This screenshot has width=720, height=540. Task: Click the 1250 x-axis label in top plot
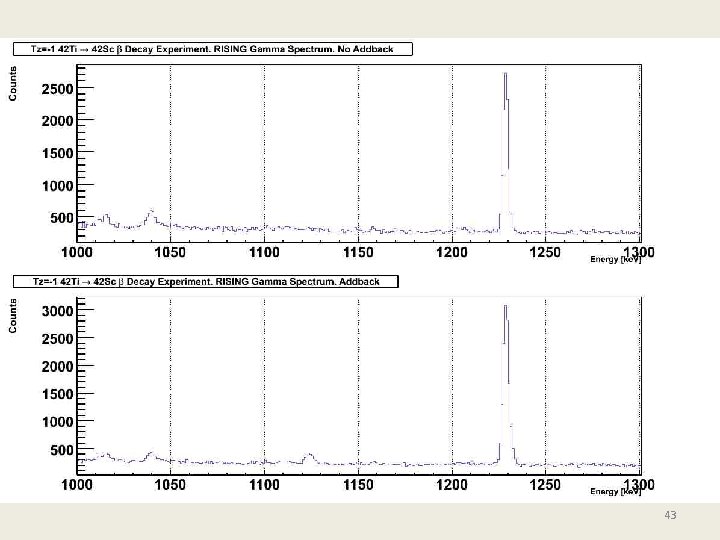coord(545,252)
